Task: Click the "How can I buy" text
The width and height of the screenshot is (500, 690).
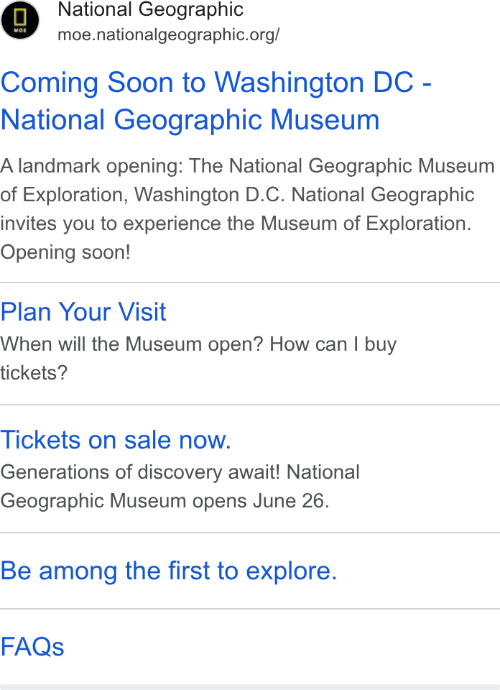Action: 333,344
